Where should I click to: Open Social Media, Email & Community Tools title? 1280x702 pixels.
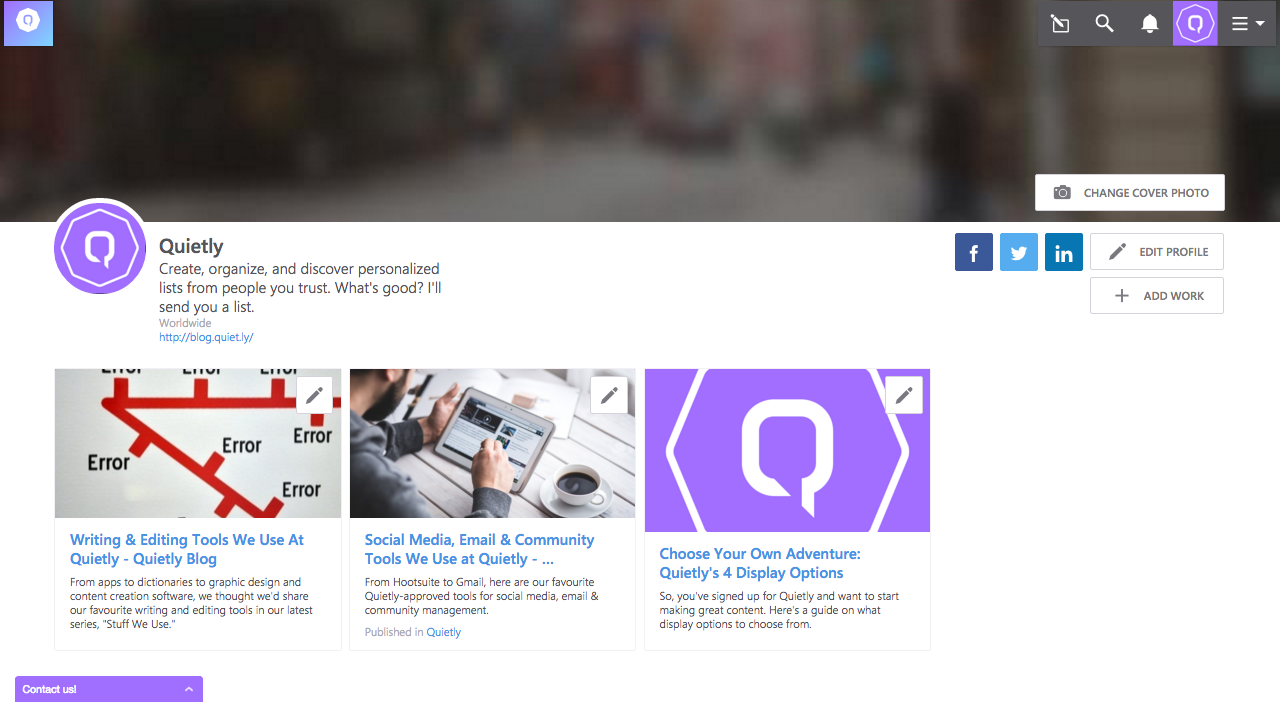[480, 549]
